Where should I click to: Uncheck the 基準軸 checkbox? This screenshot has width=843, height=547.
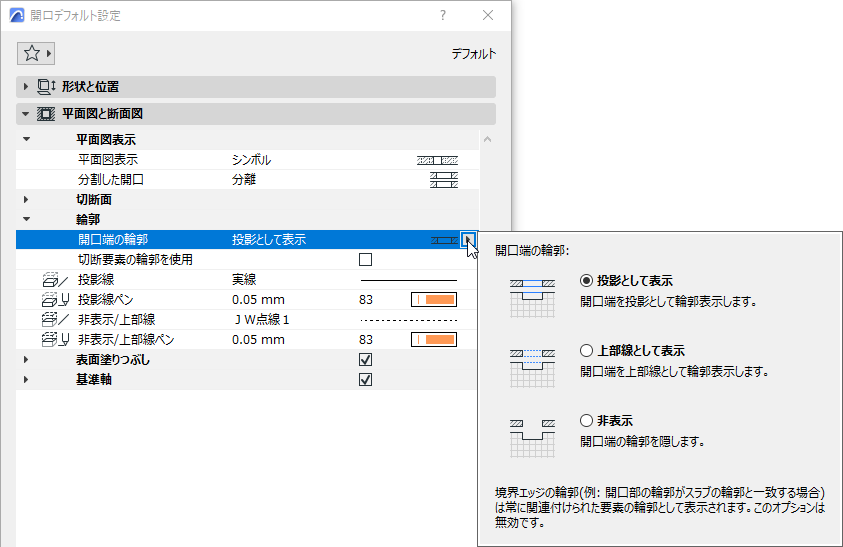[x=366, y=380]
